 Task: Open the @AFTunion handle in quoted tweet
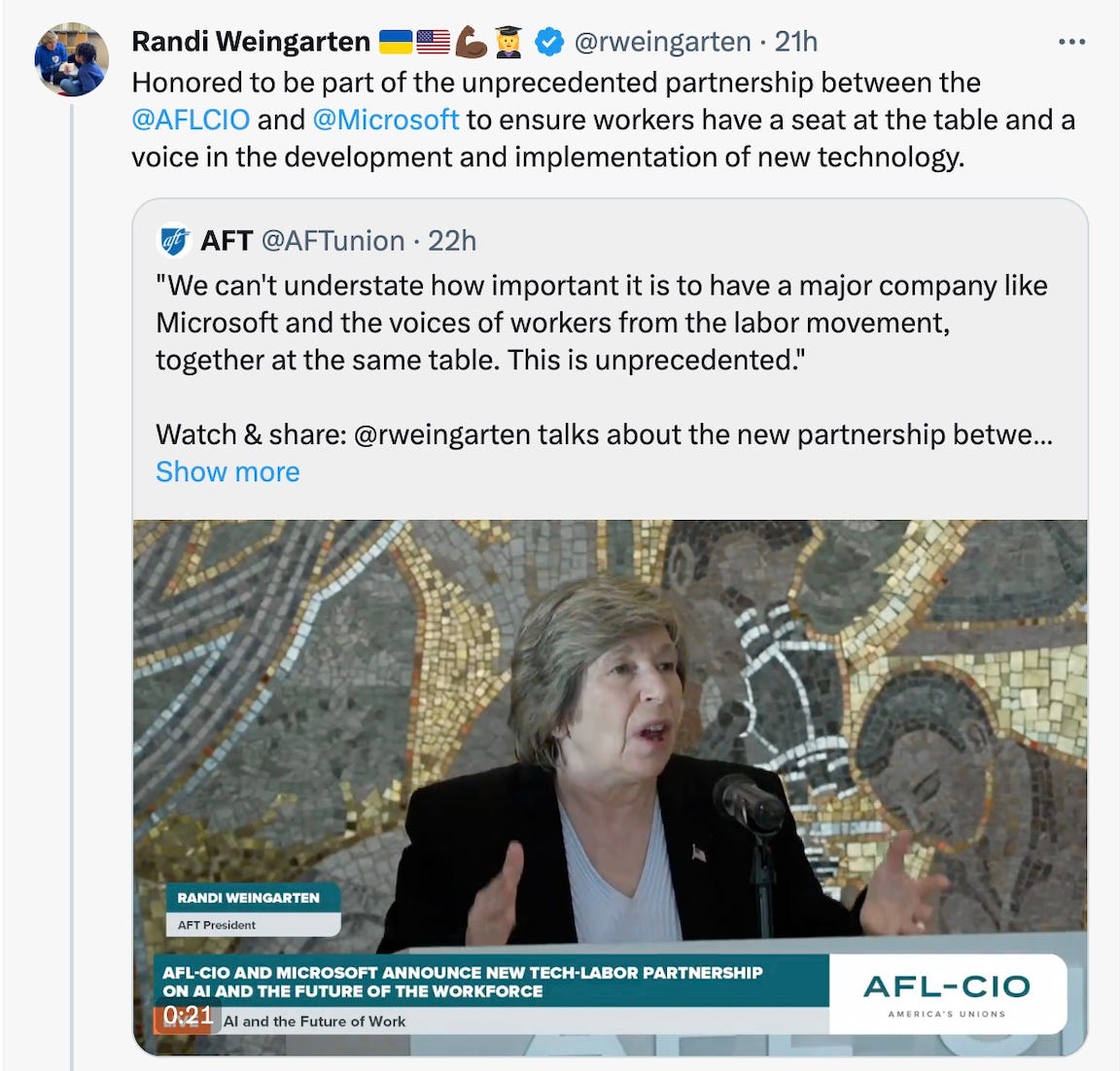coord(332,241)
